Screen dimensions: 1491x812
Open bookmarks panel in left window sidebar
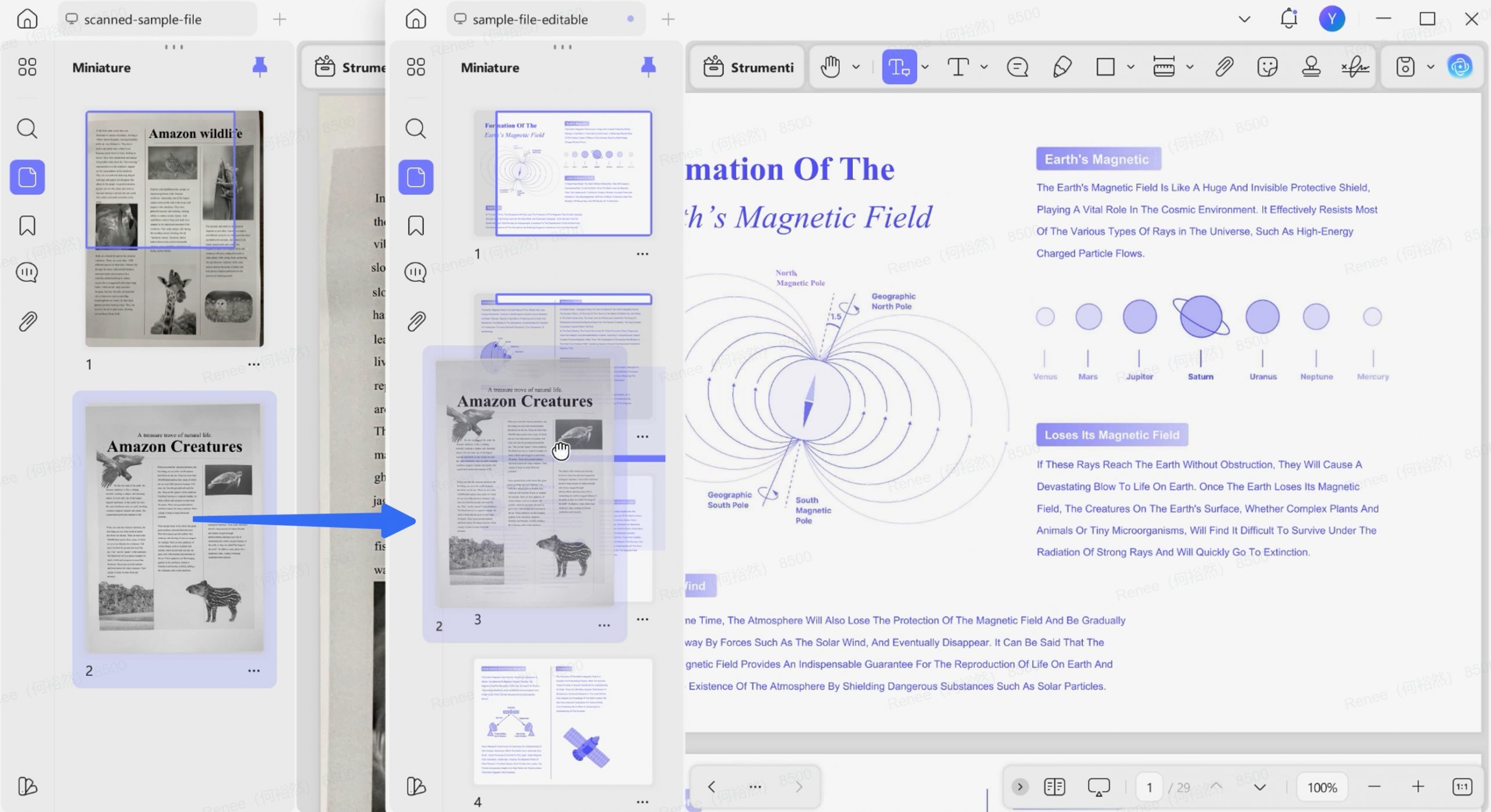27,225
